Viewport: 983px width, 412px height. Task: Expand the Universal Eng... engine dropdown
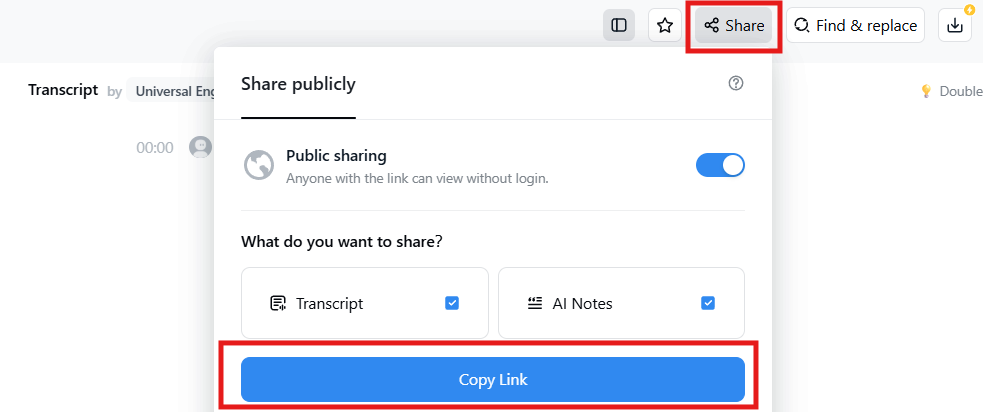[176, 91]
